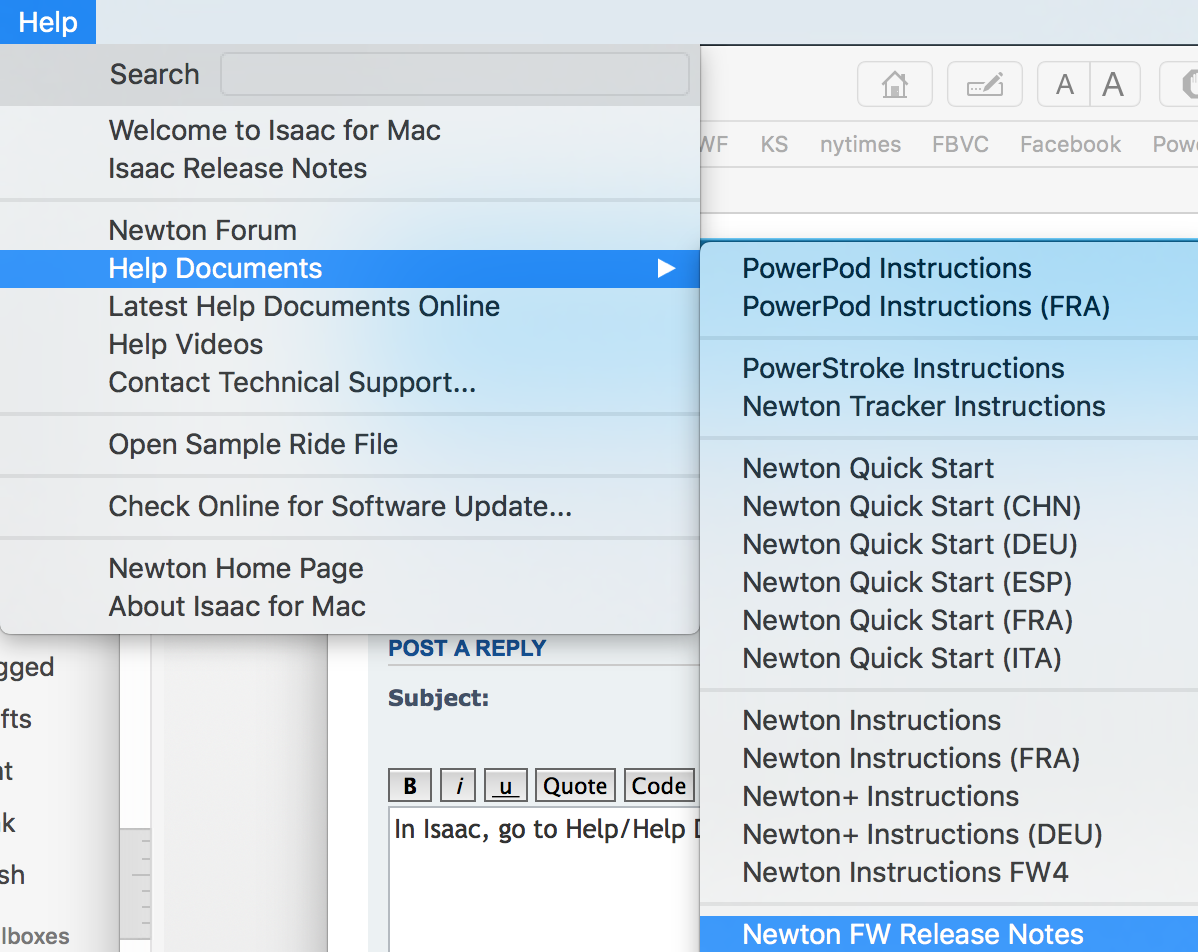This screenshot has width=1198, height=952.
Task: Open the nytimes bookmark
Action: (x=860, y=144)
